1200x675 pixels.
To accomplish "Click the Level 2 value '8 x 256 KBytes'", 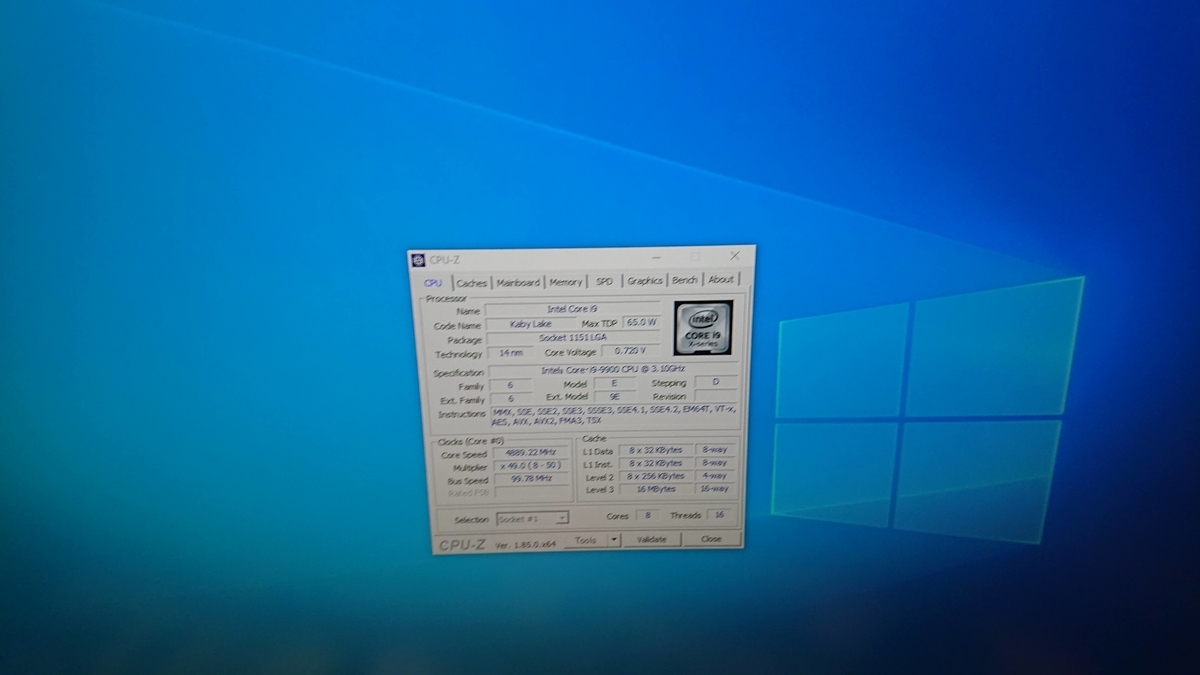I will tap(655, 476).
